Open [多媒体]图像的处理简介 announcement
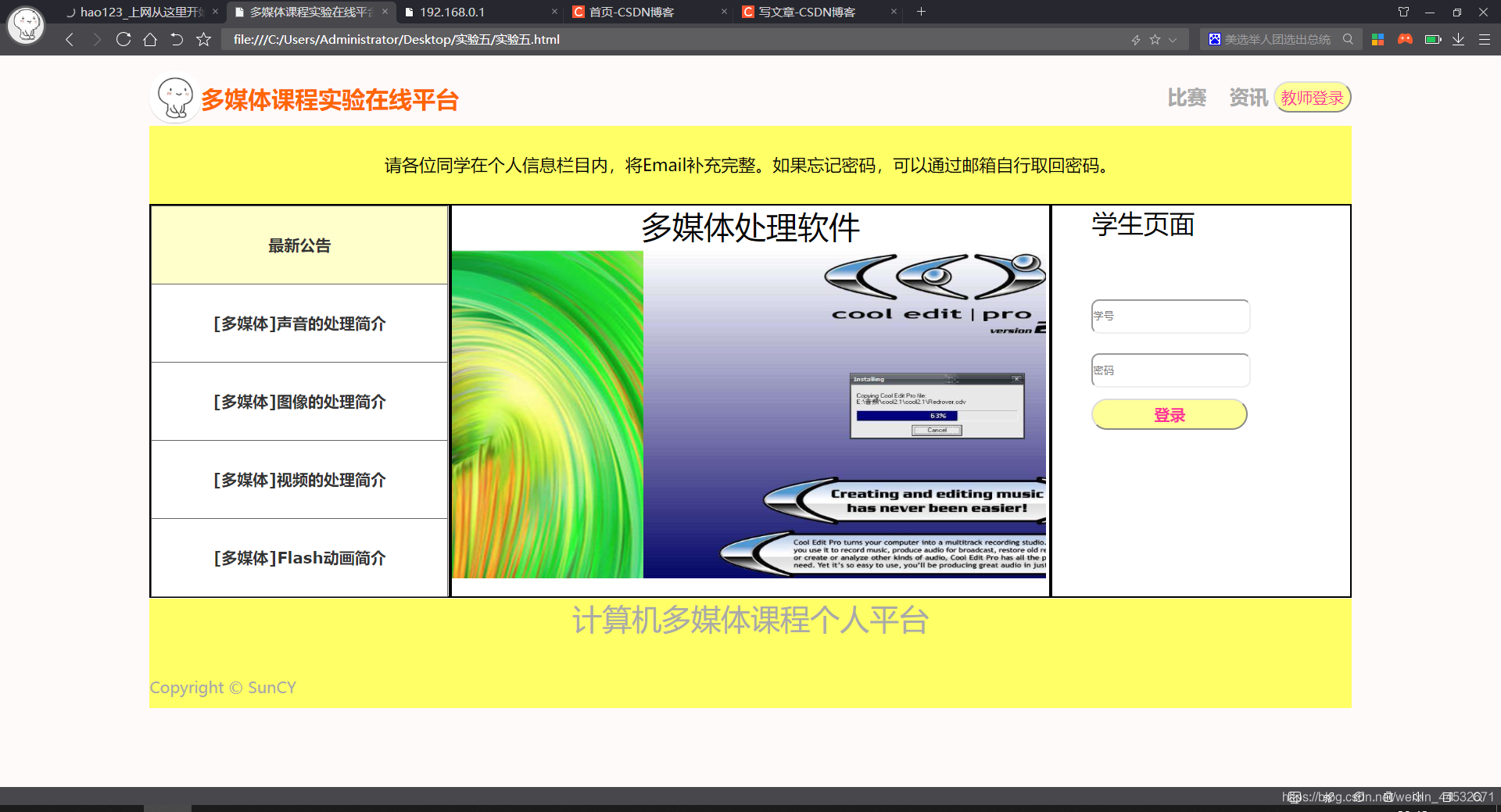 pyautogui.click(x=299, y=402)
